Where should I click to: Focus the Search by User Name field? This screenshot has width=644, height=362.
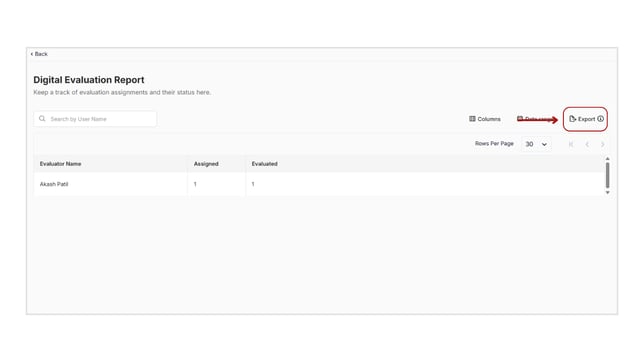[95, 119]
